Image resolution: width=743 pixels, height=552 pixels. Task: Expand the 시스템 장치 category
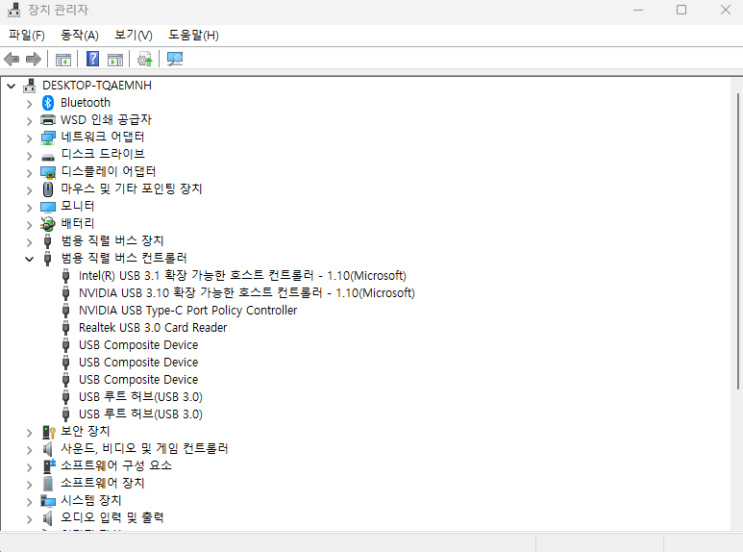pyautogui.click(x=29, y=502)
